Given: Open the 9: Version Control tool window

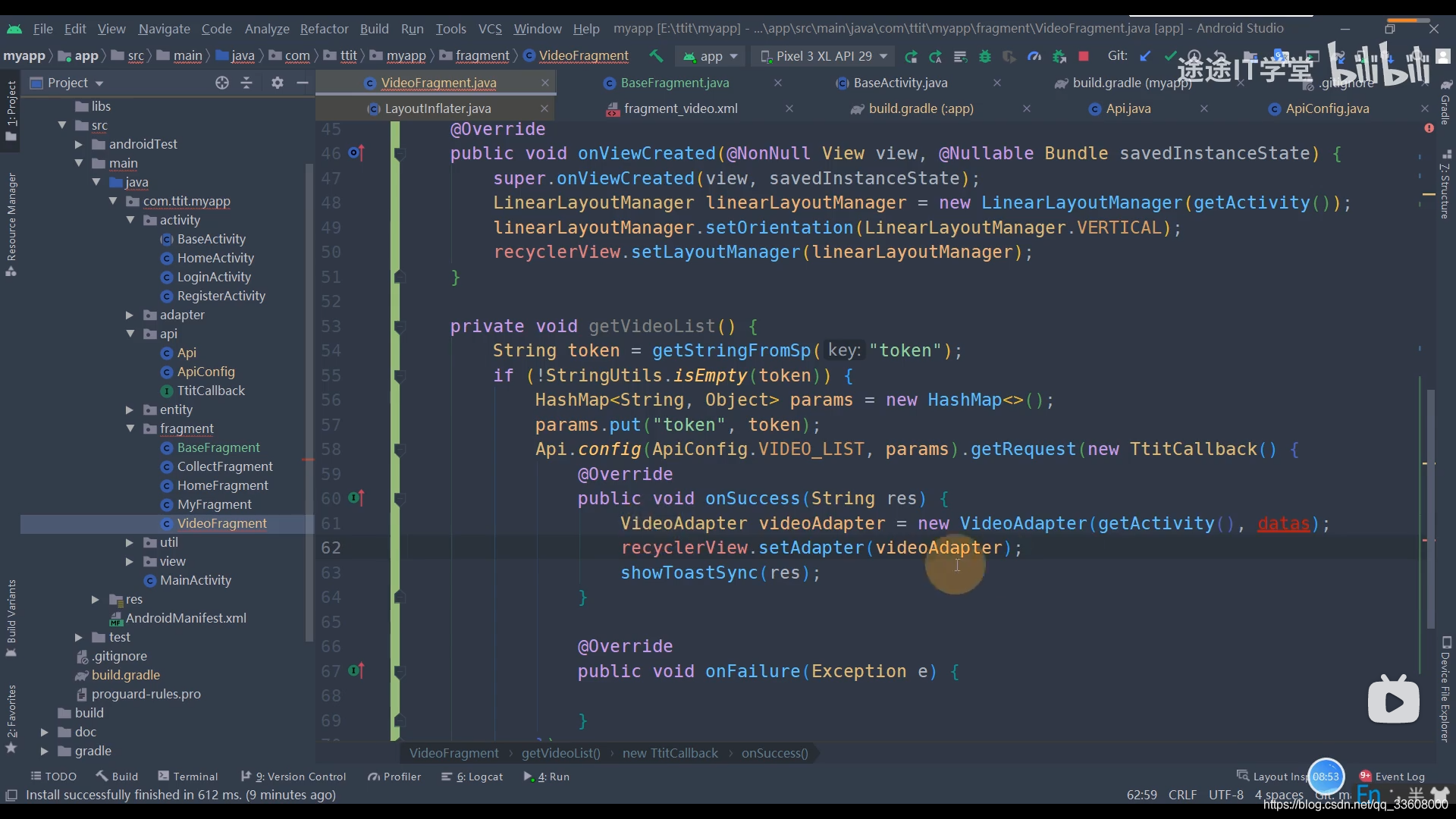Looking at the screenshot, I should [293, 777].
